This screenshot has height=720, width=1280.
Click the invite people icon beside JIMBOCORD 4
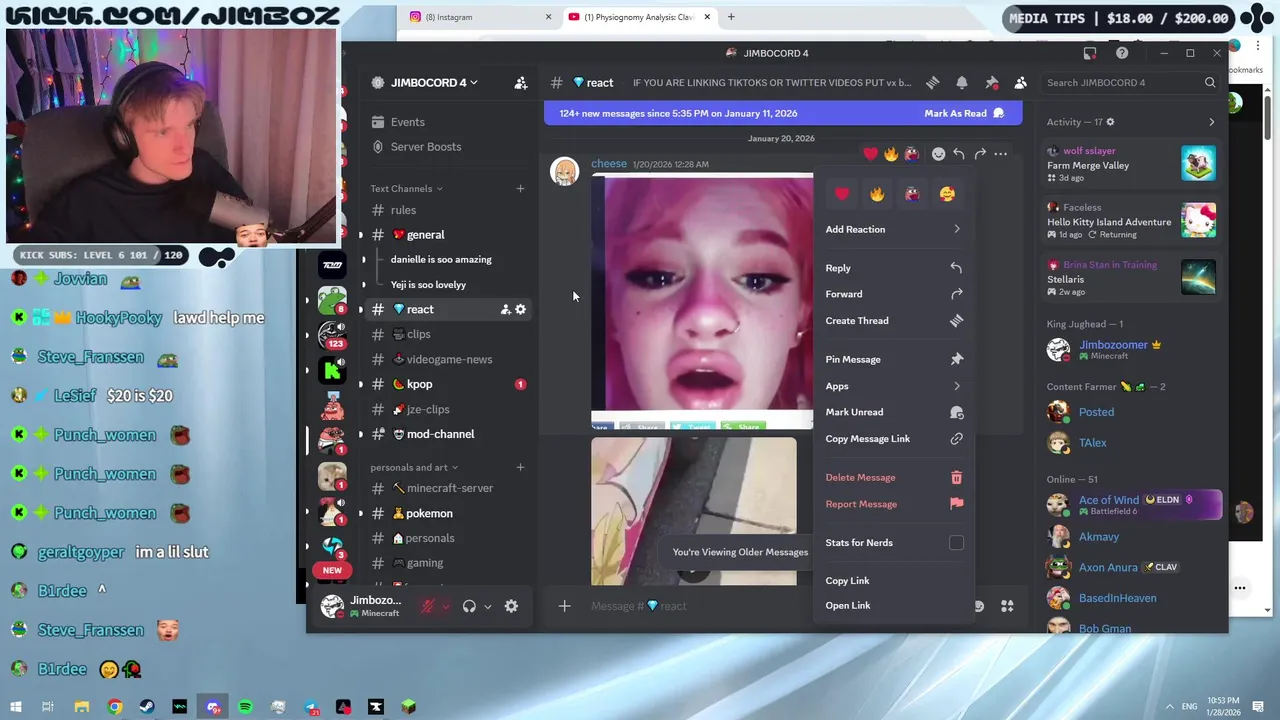coord(520,83)
